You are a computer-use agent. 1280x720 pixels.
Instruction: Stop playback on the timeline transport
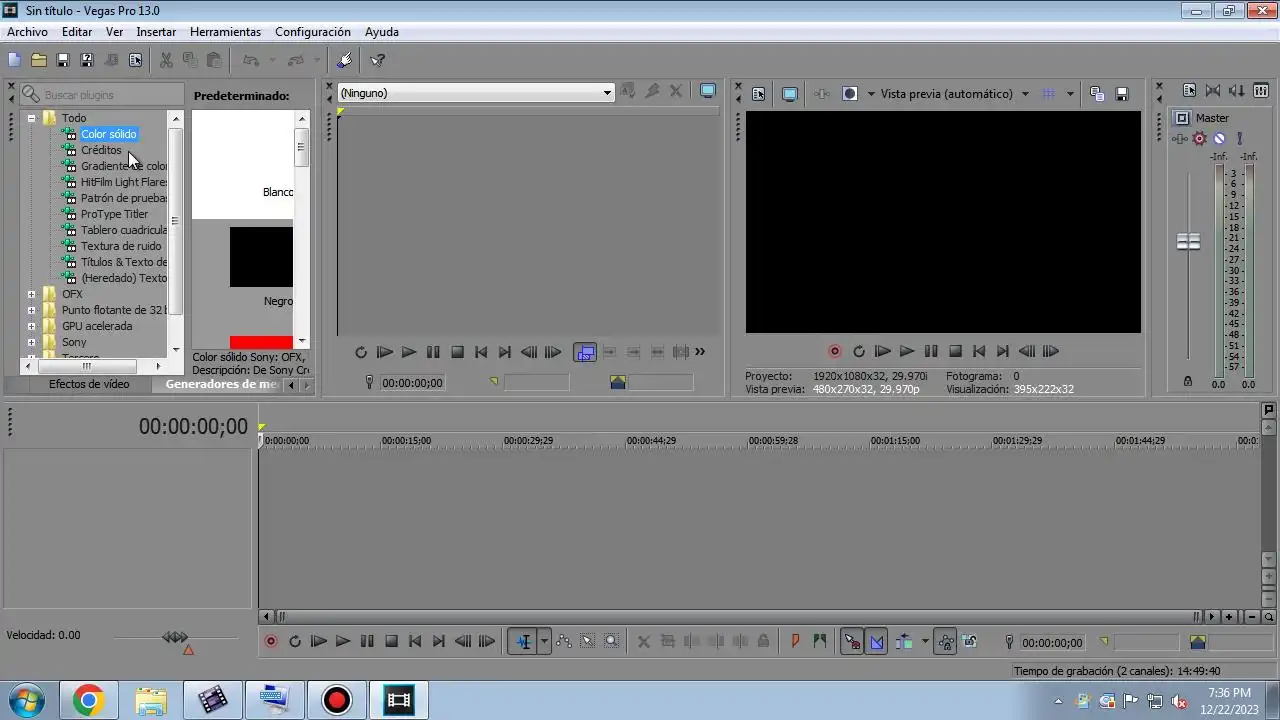(x=391, y=642)
